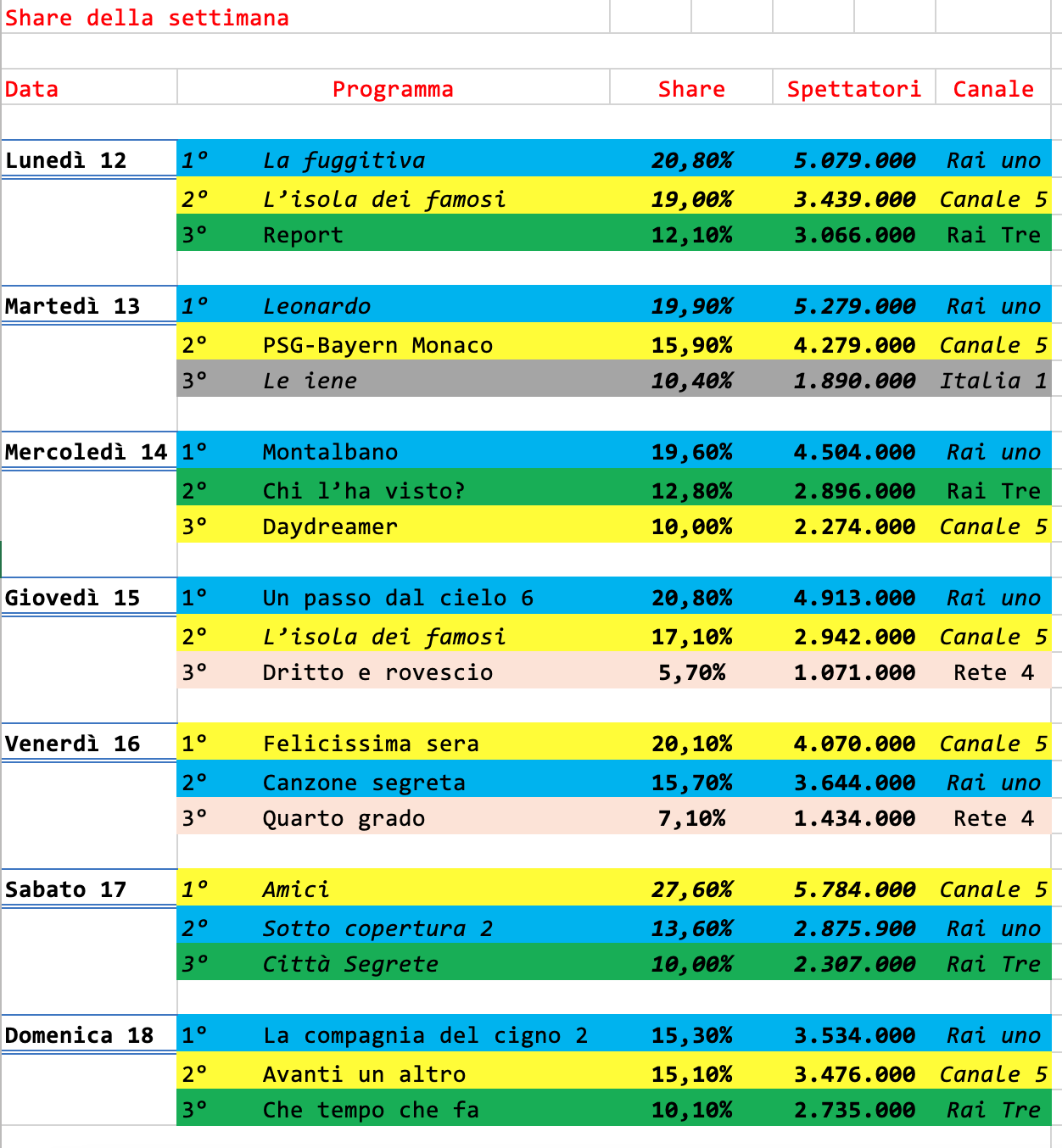Select the 'Domenica 18' date cell

pos(80,1035)
